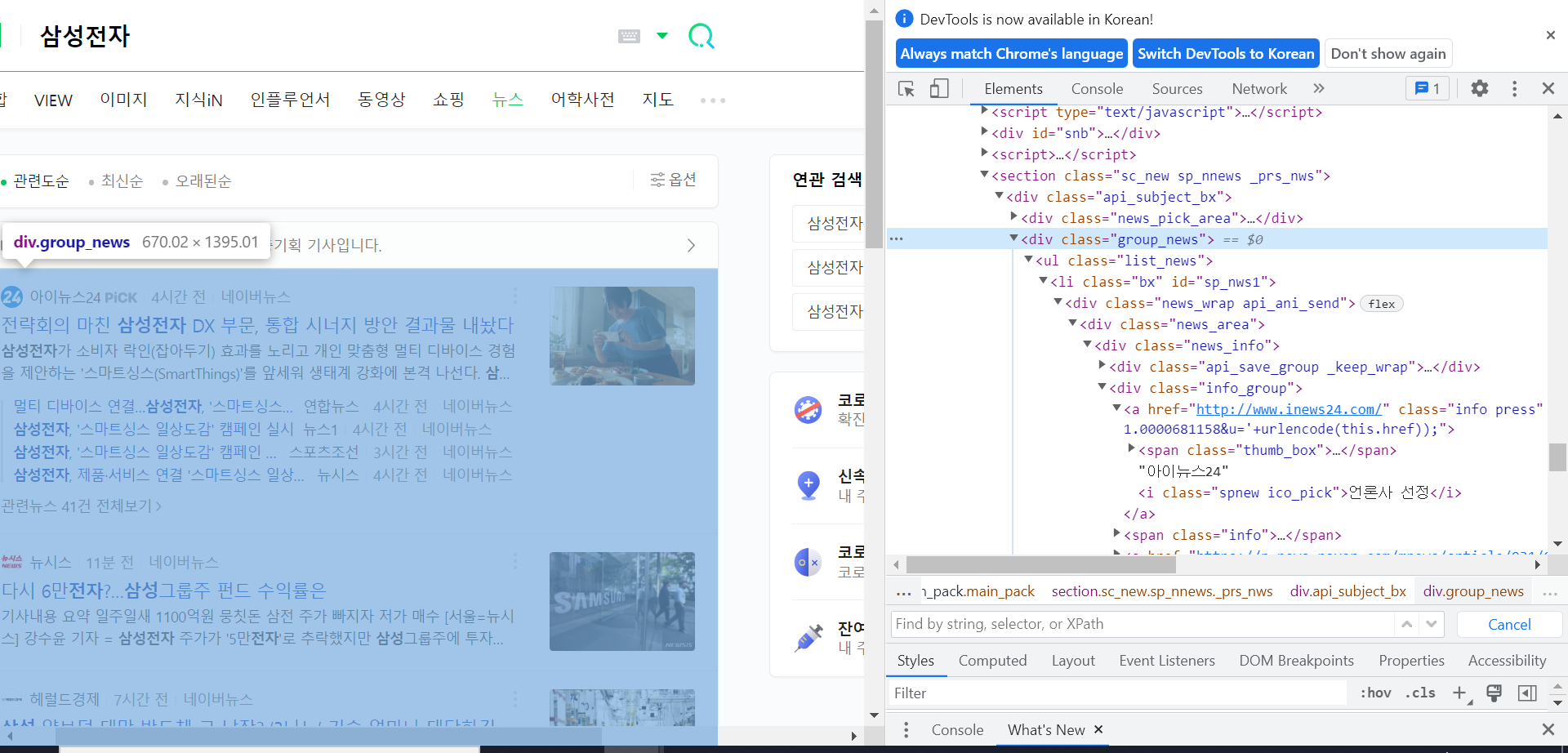Click the Always match Chrome's language button
Screen dimensions: 1568x753
coord(1012,54)
